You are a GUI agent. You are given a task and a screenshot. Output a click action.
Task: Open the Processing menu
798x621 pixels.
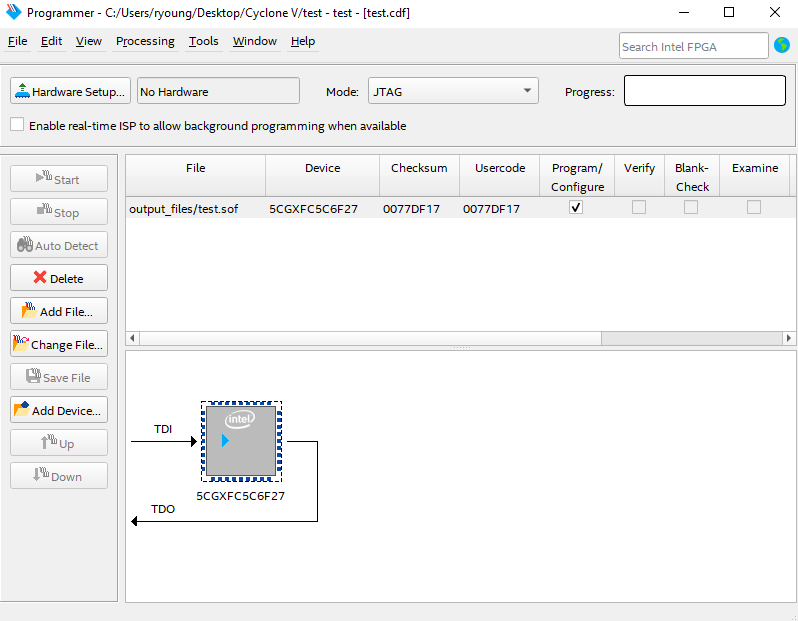coord(145,41)
